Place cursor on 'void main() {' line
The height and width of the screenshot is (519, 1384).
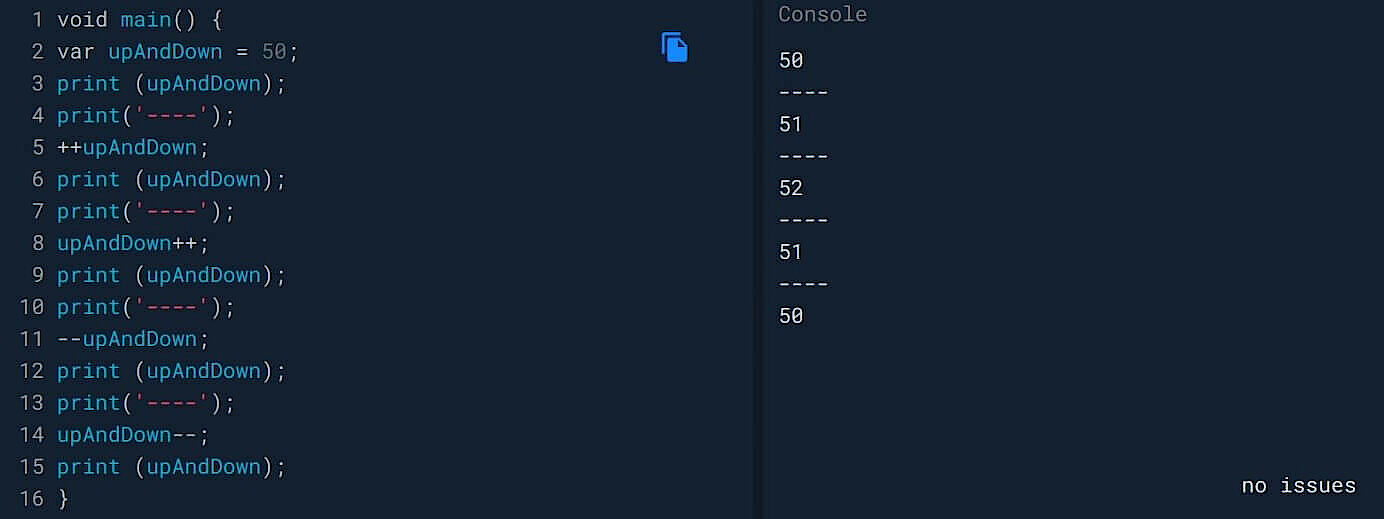click(x=140, y=19)
